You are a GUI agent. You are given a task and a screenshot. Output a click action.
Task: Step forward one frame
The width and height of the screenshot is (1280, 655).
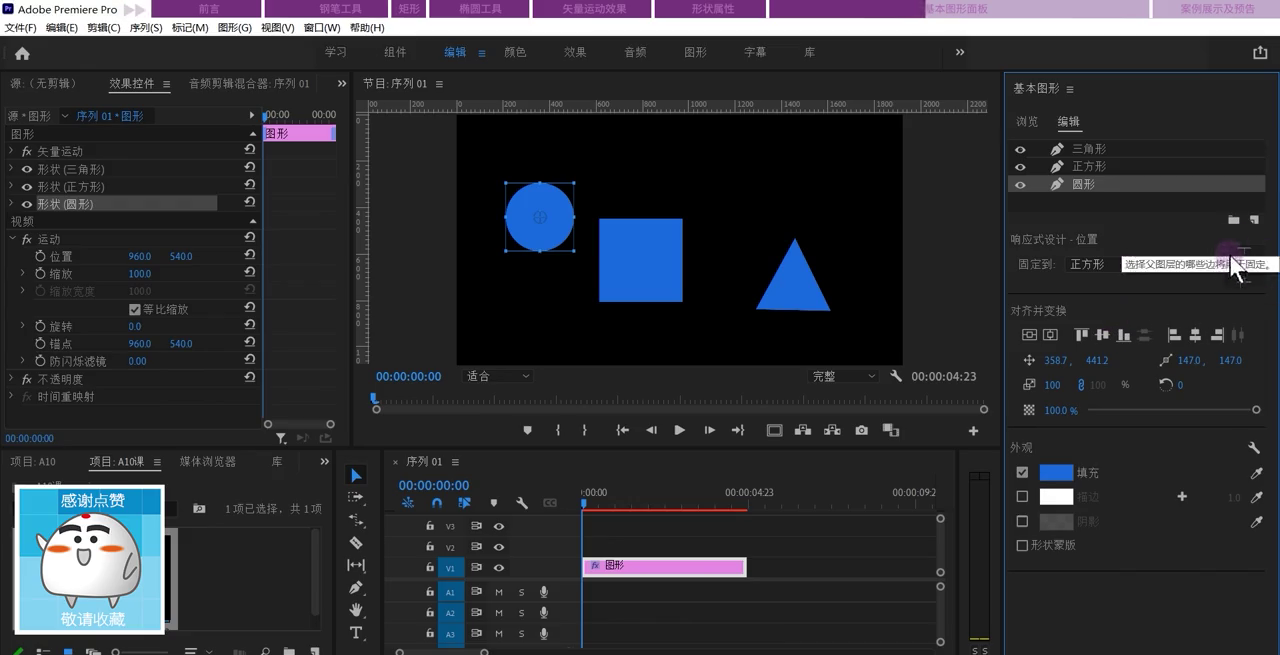(709, 430)
